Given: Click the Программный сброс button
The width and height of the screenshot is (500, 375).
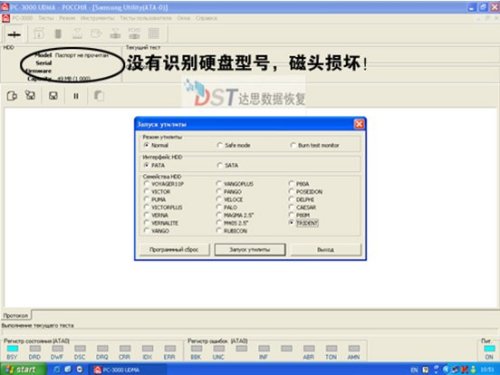Looking at the screenshot, I should tap(174, 249).
